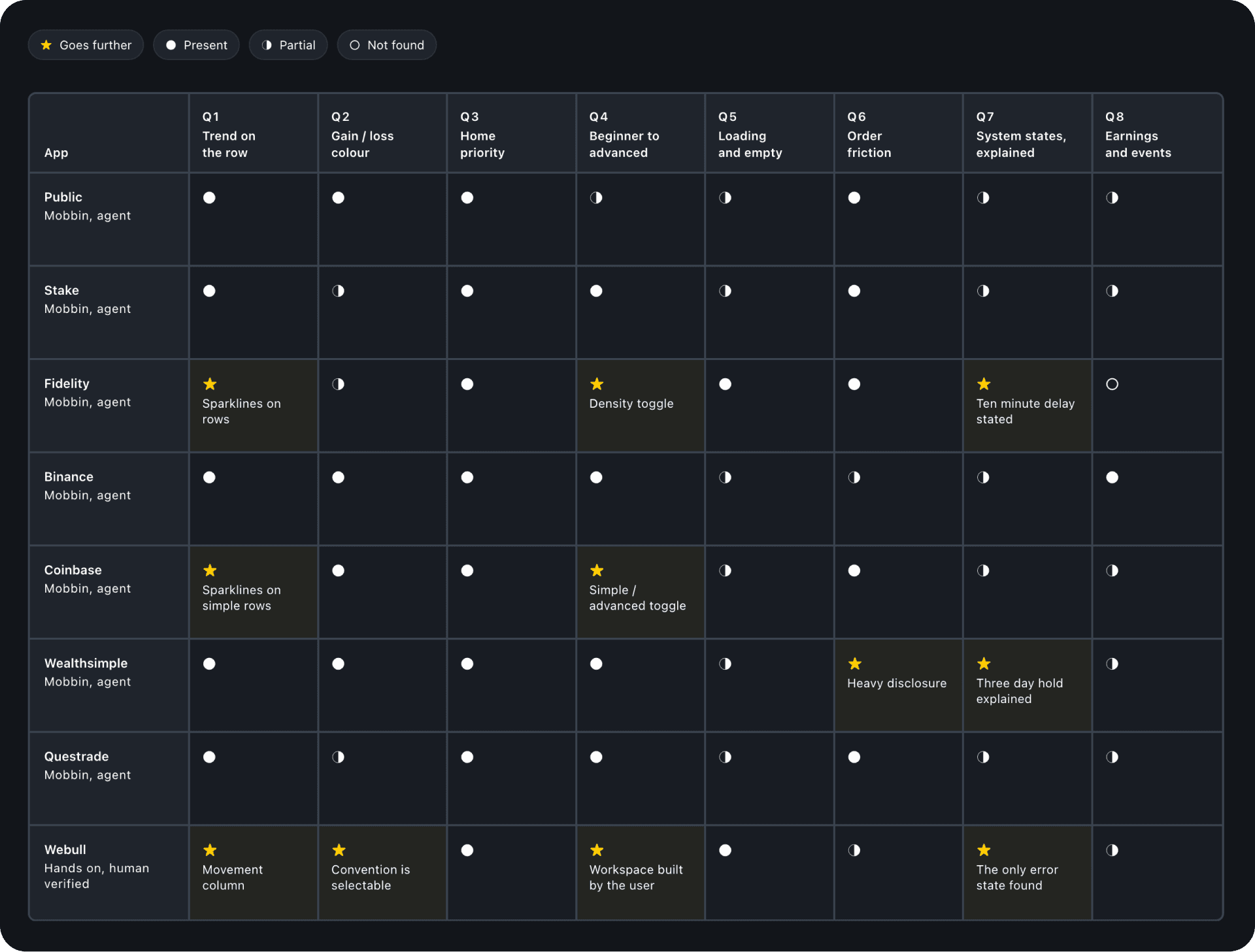Click the star above 'Simple / advanced toggle'
The width and height of the screenshot is (1255, 952).
click(x=597, y=570)
